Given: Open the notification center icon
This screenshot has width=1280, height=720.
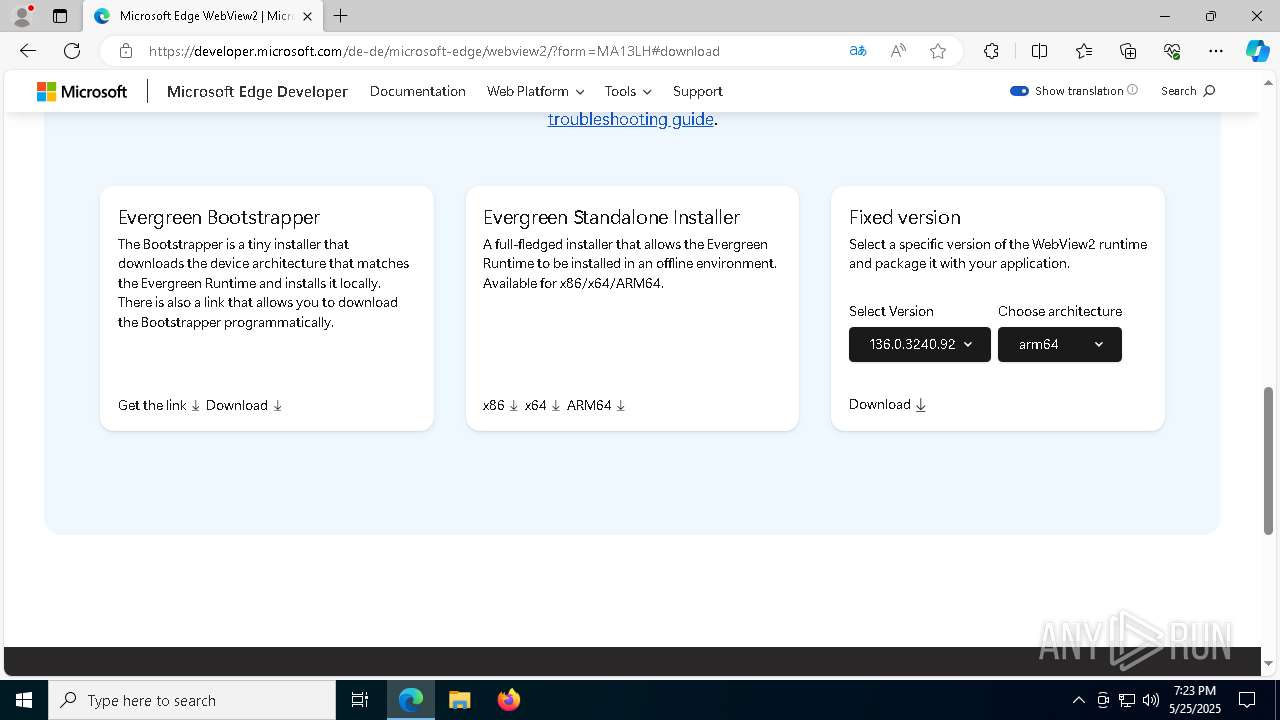Looking at the screenshot, I should click(1247, 700).
